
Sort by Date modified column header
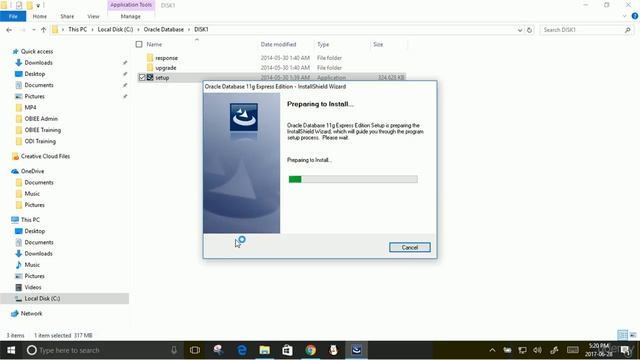pos(278,44)
